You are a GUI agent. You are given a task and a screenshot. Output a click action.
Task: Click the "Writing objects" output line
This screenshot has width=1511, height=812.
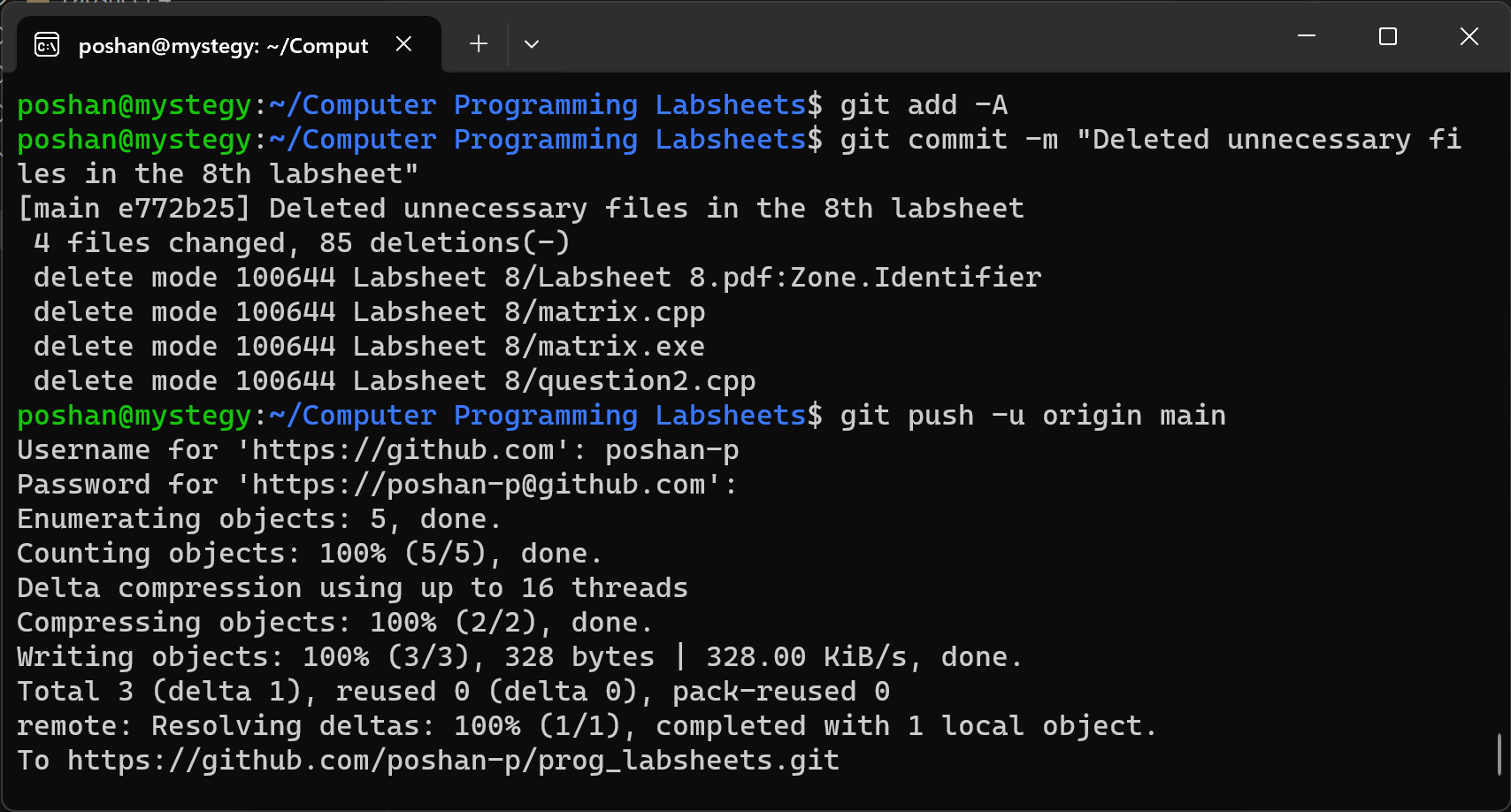click(x=518, y=657)
